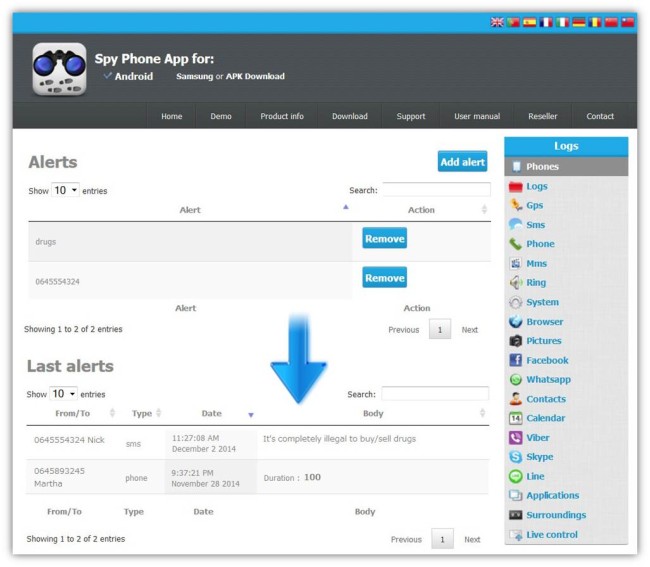The width and height of the screenshot is (650, 567).
Task: Select the German flag
Action: point(579,22)
